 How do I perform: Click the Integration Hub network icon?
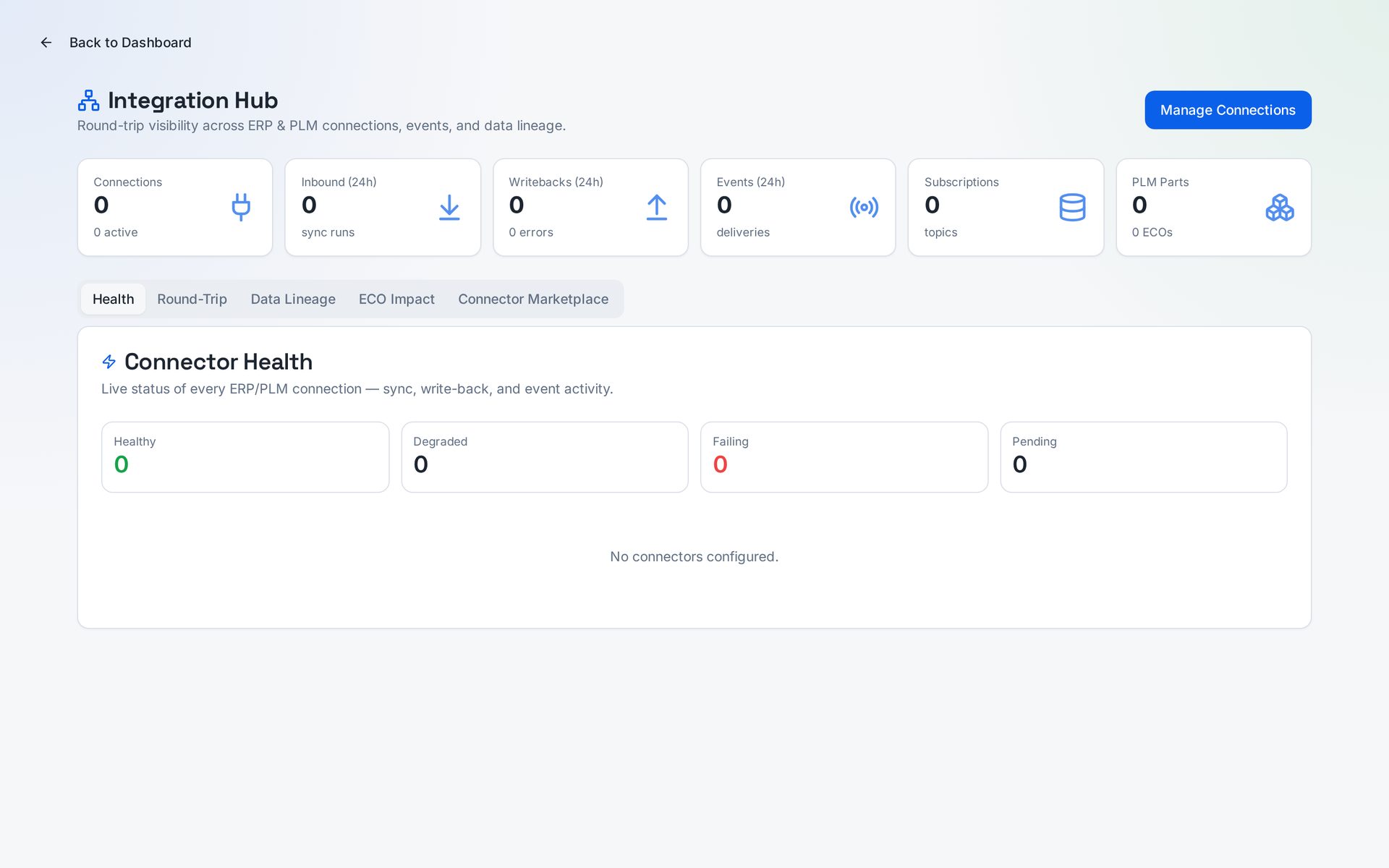88,101
